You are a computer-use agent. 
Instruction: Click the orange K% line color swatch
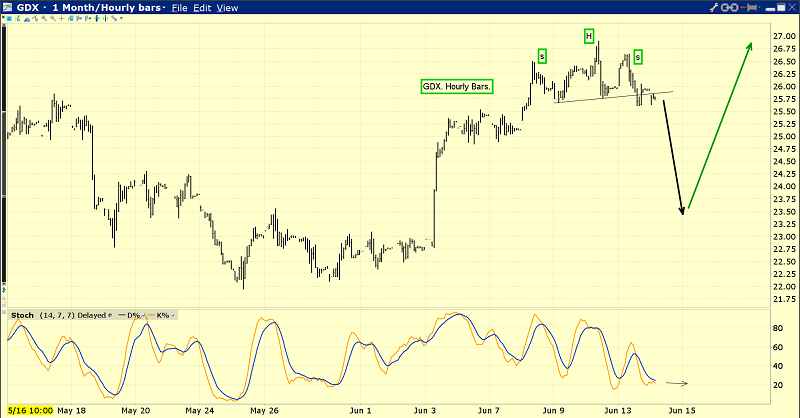coord(152,315)
